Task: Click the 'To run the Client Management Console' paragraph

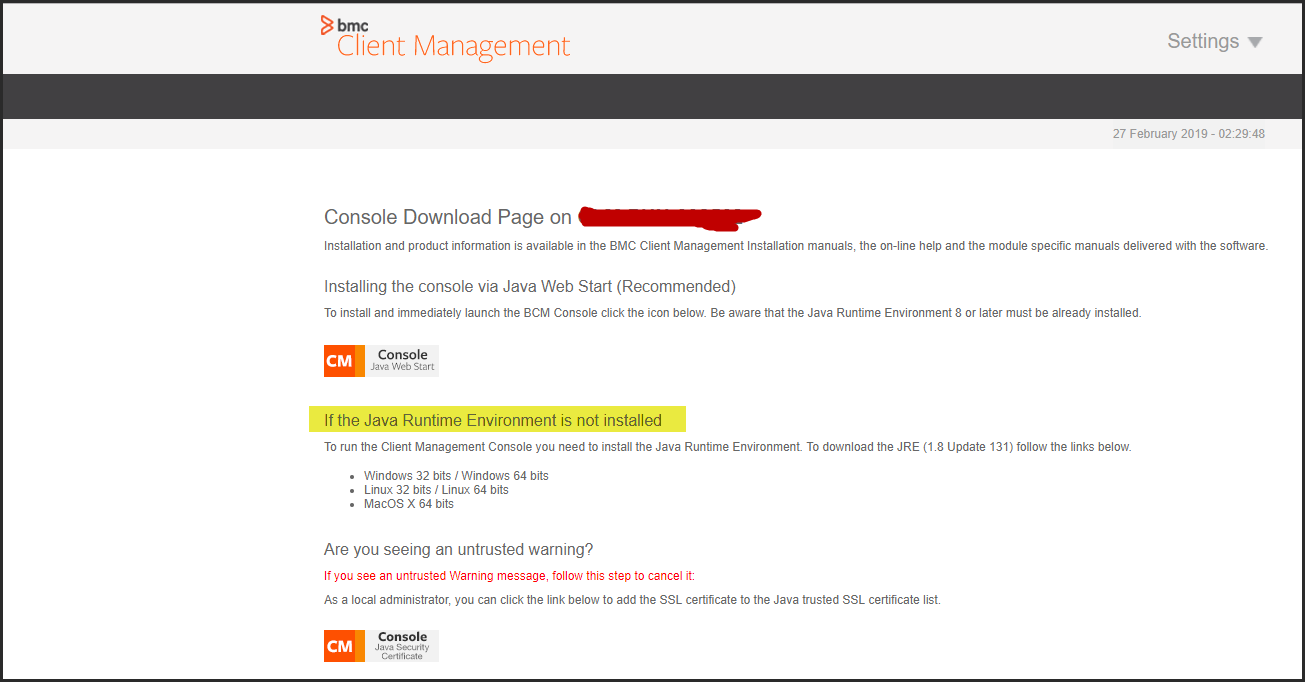Action: tap(728, 447)
